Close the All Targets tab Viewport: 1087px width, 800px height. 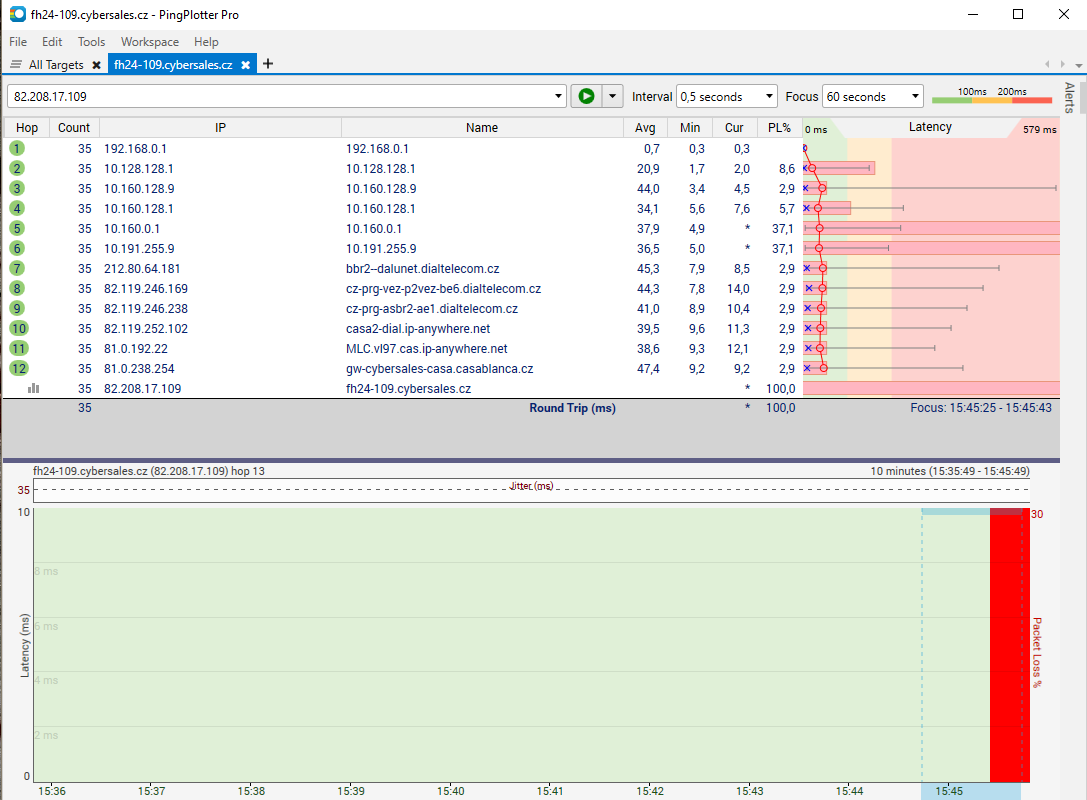tap(96, 65)
